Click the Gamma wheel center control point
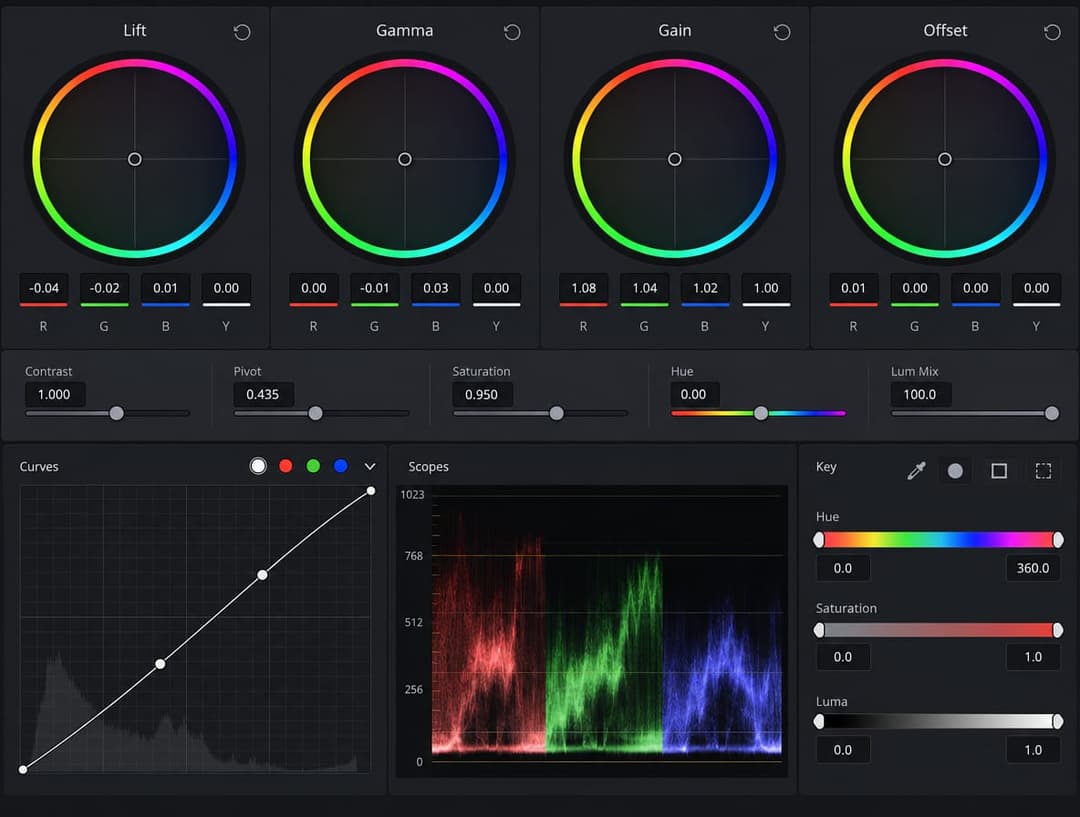The image size is (1080, 817). [405, 159]
